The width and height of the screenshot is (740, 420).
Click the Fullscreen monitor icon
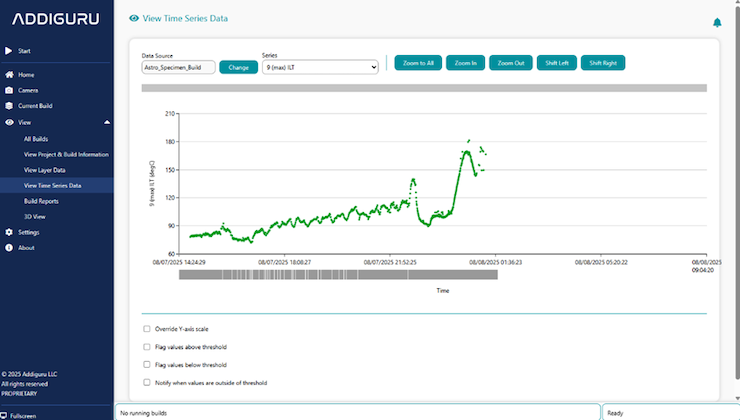click(x=6, y=414)
